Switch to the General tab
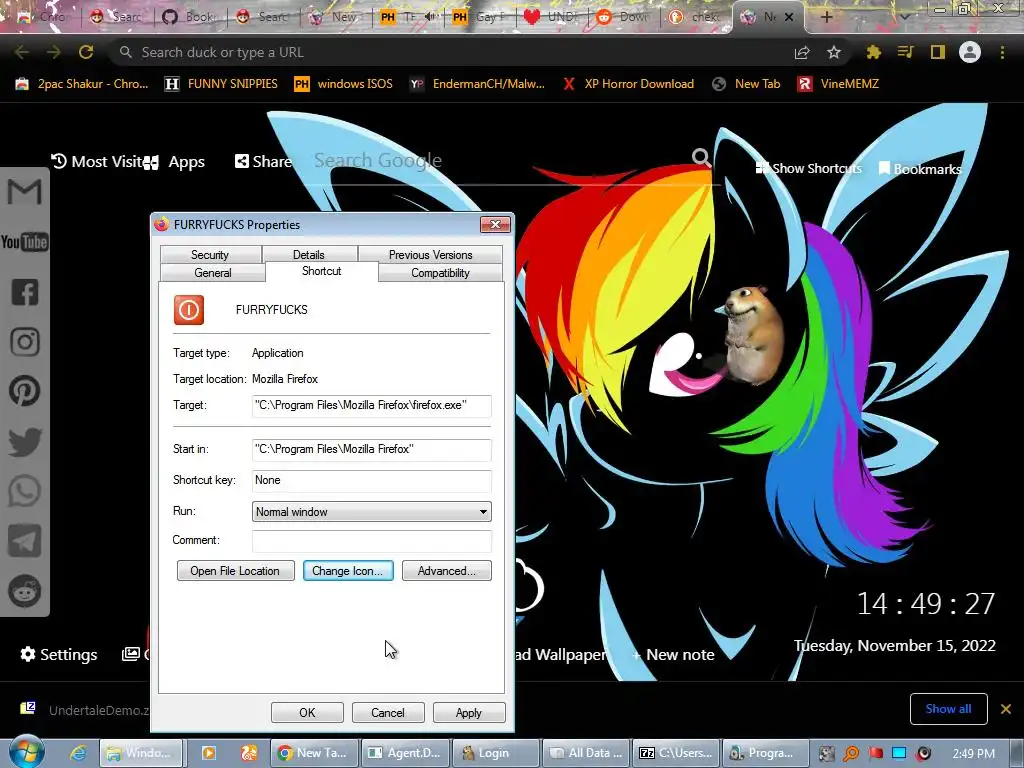Image resolution: width=1024 pixels, height=768 pixels. click(212, 272)
